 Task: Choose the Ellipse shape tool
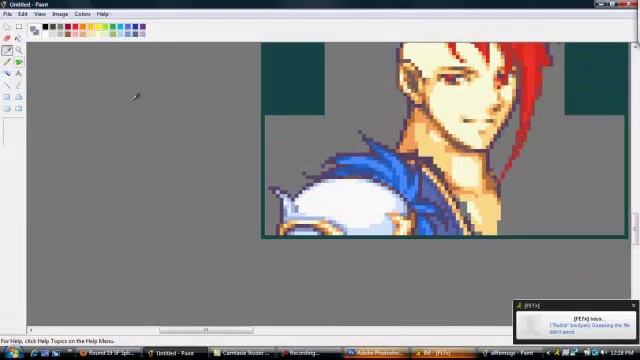pyautogui.click(x=7, y=109)
